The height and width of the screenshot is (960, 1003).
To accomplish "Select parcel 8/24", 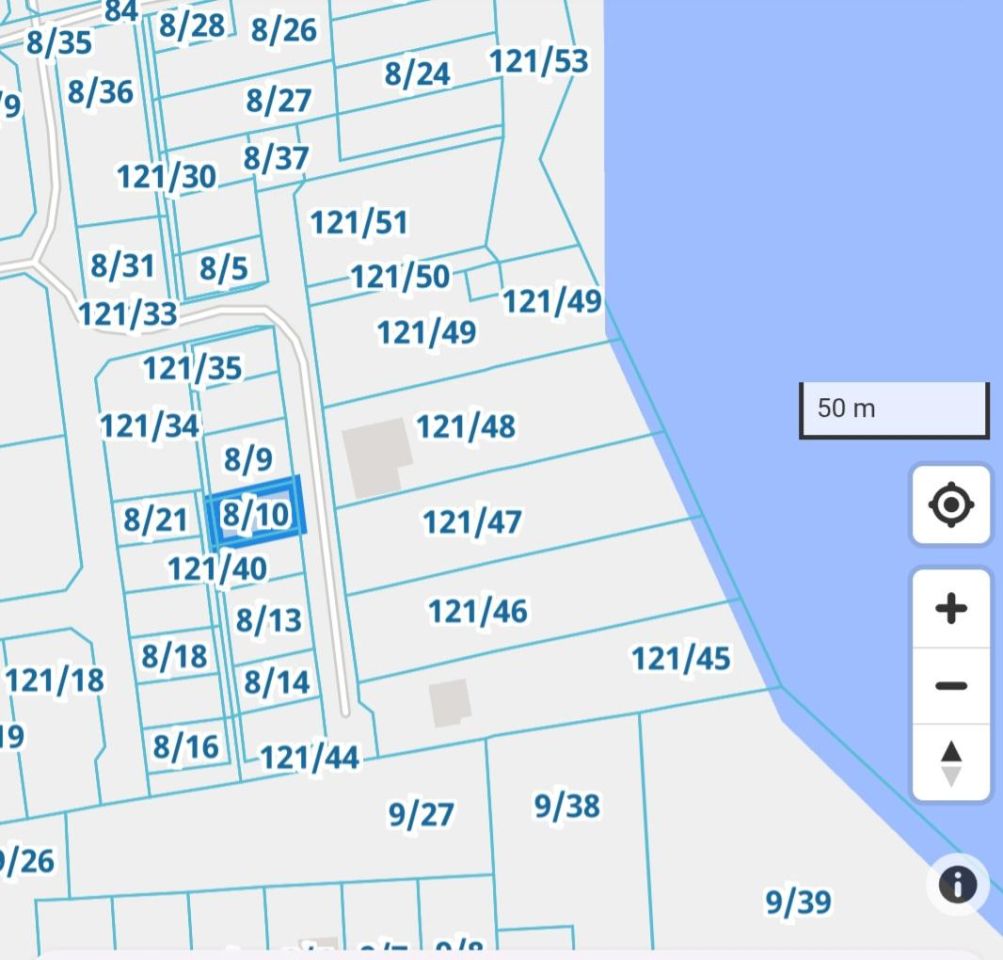I will pos(417,73).
